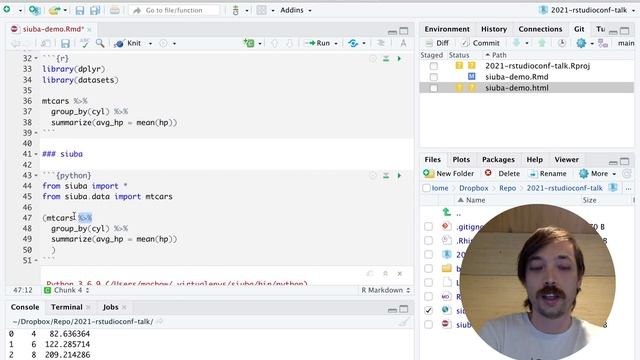Click the Rename button in Files pane
Viewport: 640px width, 360px height.
(548, 173)
